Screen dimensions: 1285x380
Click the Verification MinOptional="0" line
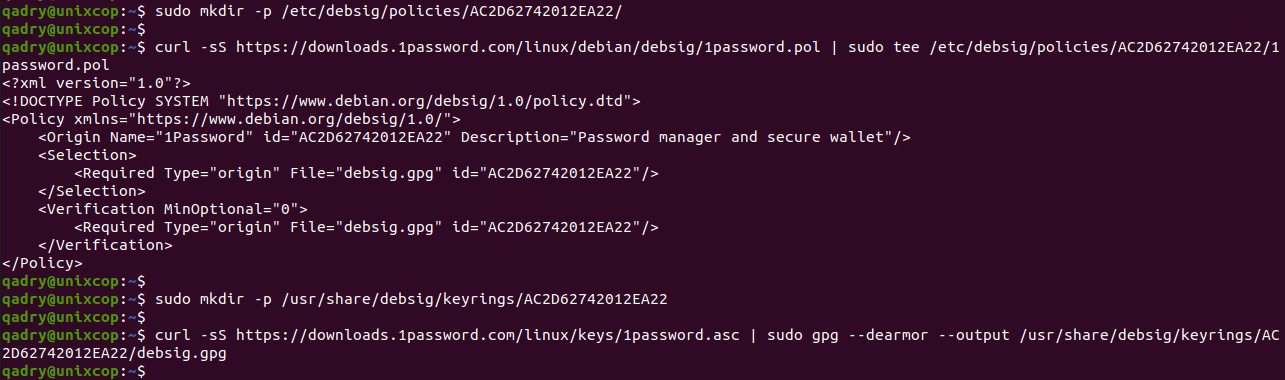coord(173,209)
